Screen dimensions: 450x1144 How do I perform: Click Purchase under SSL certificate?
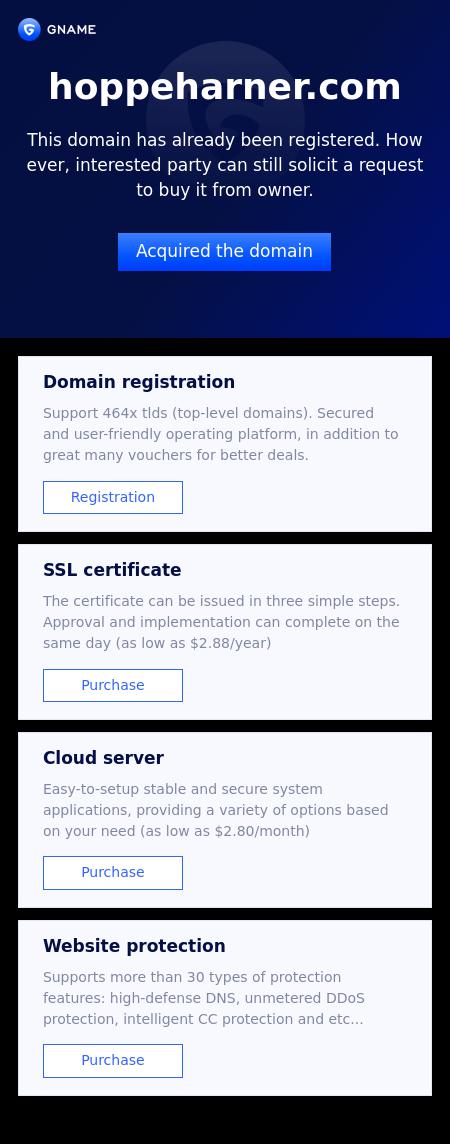click(x=113, y=685)
